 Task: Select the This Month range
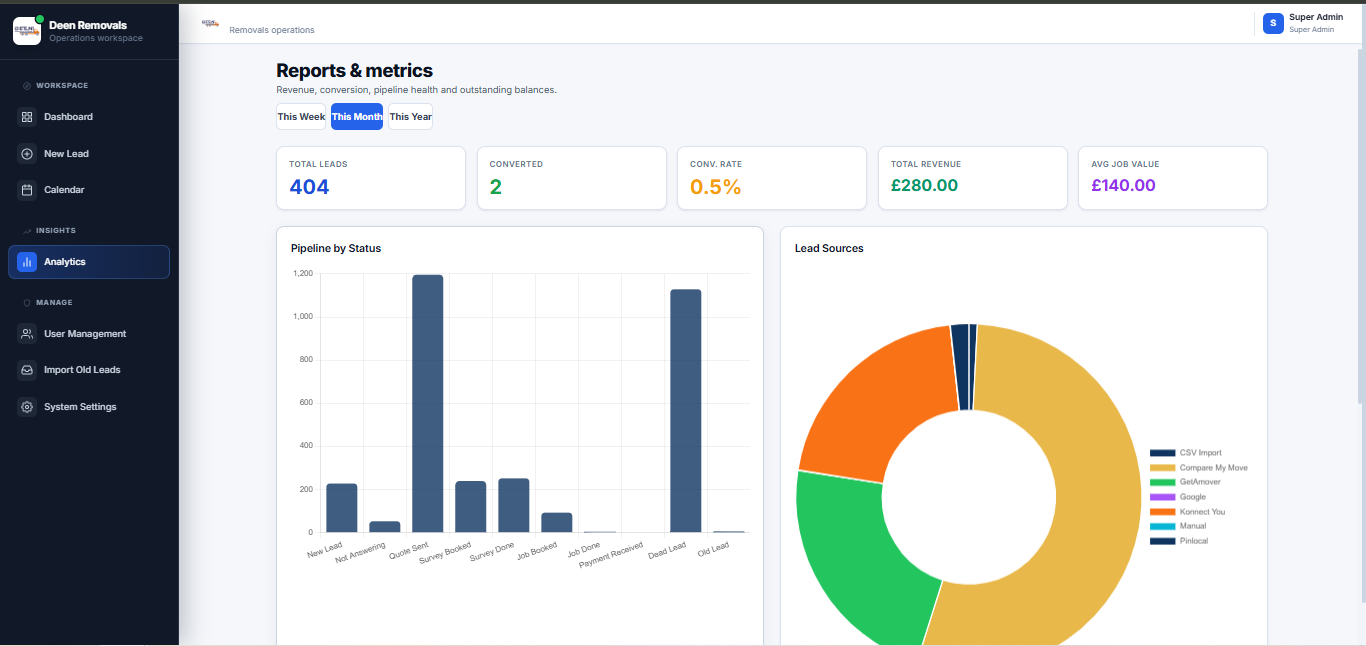[357, 117]
